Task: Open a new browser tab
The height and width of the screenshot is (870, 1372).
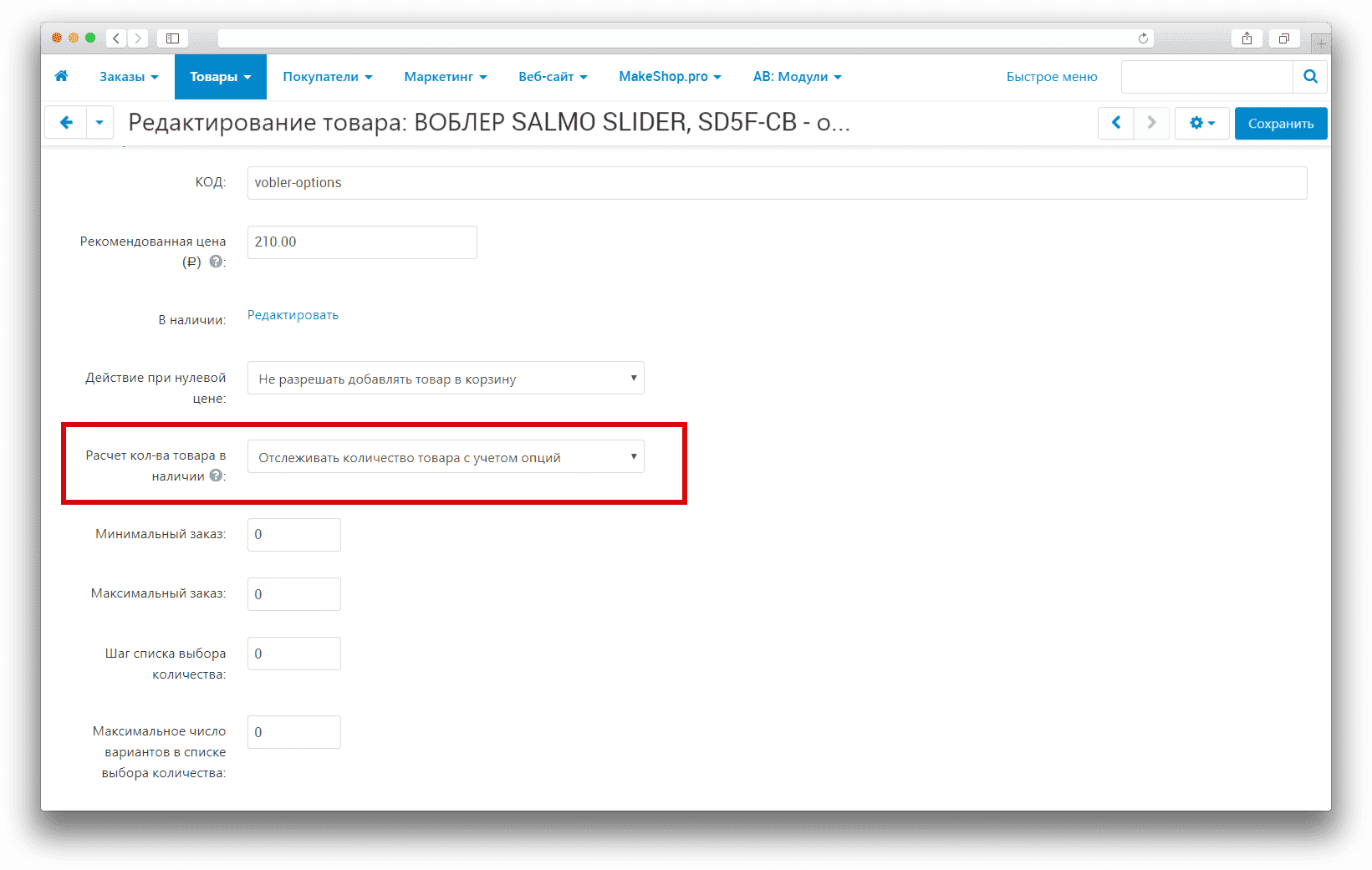Action: [x=1321, y=43]
